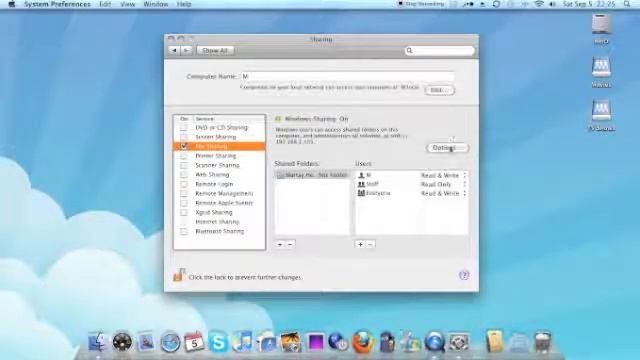Click the Computer Name field
This screenshot has width=640, height=360.
coord(348,76)
